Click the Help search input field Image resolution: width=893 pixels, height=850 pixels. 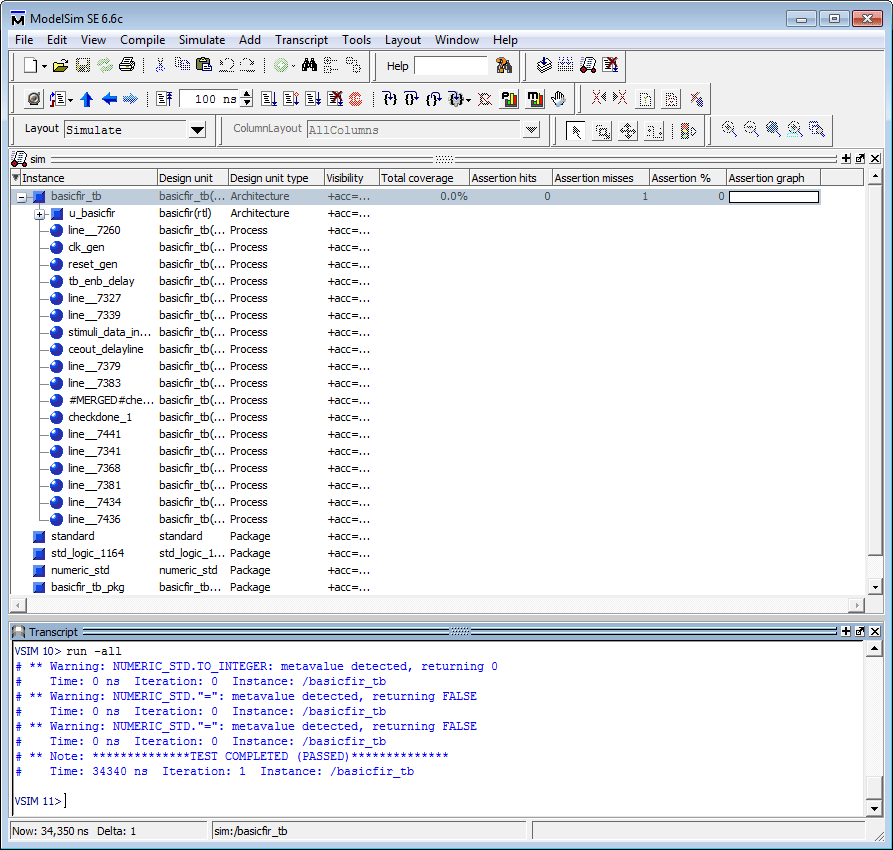click(451, 66)
